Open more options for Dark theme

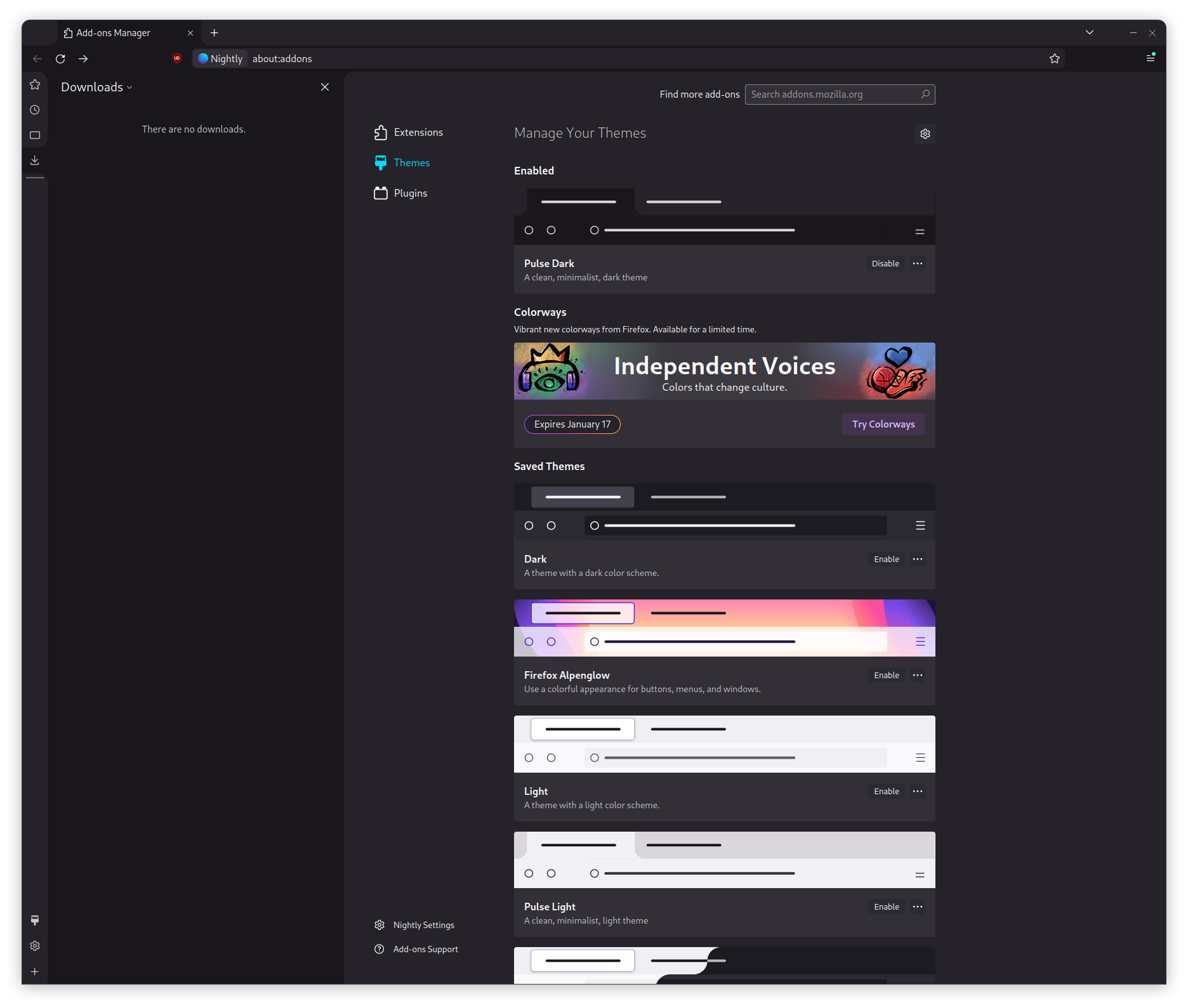pyautogui.click(x=918, y=559)
